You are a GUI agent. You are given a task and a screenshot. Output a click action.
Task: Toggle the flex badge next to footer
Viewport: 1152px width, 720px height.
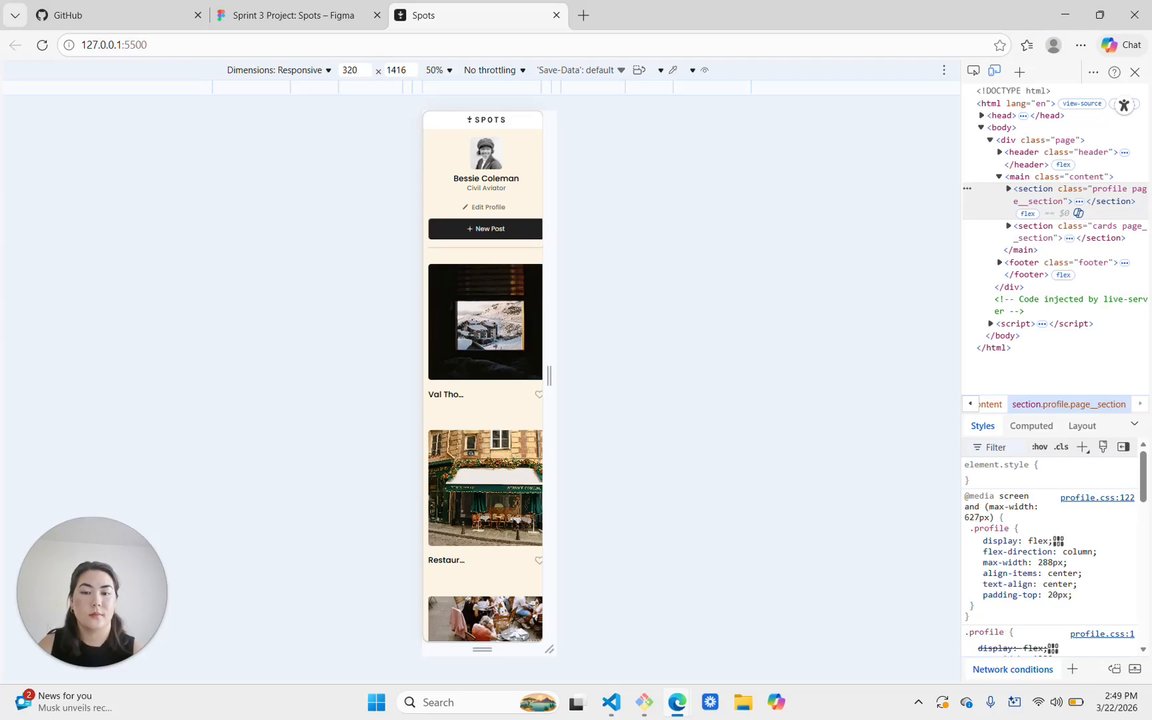click(x=1063, y=275)
